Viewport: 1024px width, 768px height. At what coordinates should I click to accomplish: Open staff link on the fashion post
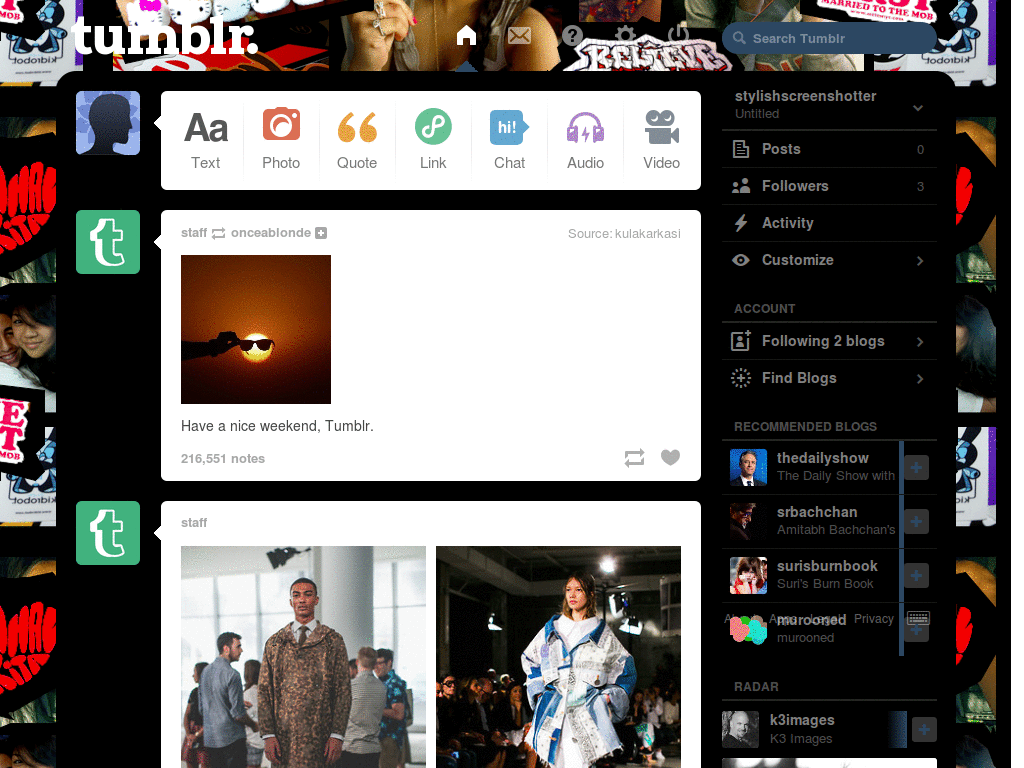(x=194, y=522)
